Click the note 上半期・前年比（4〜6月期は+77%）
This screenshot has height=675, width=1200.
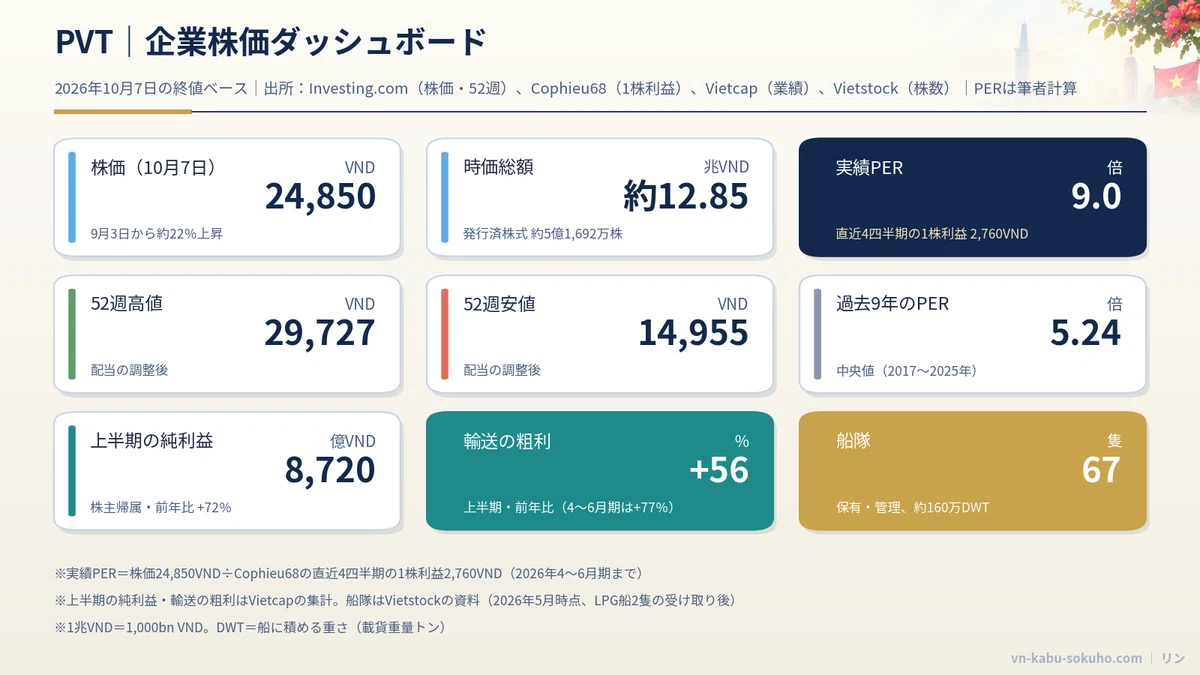coord(568,508)
